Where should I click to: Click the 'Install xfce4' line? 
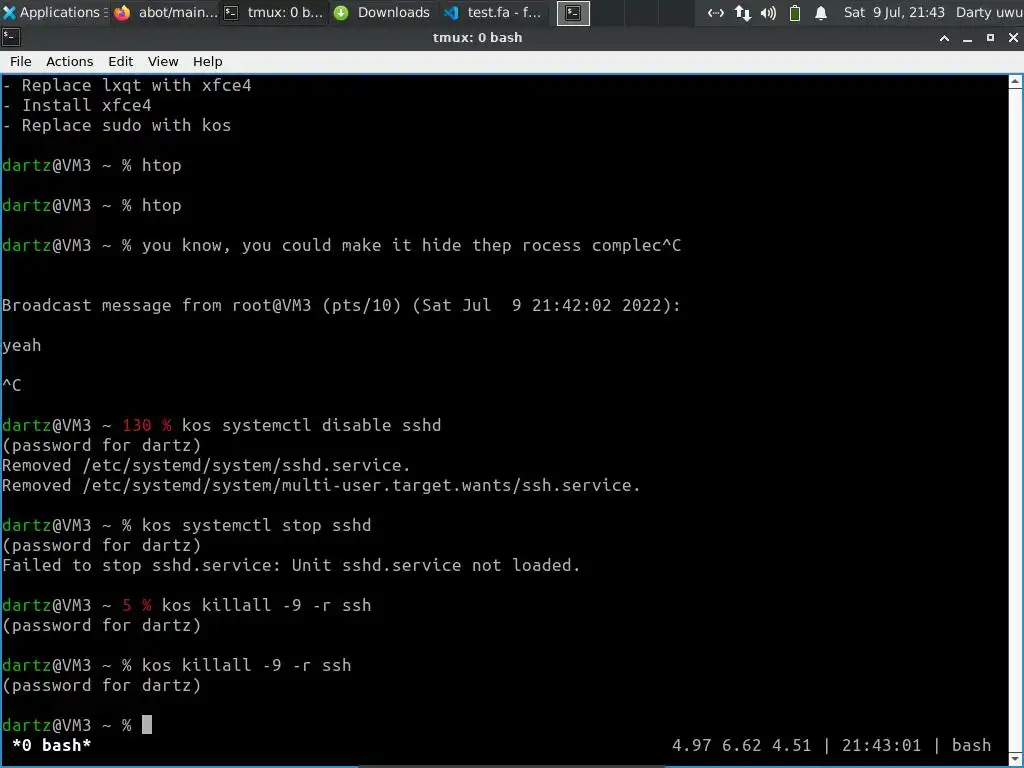(x=76, y=105)
